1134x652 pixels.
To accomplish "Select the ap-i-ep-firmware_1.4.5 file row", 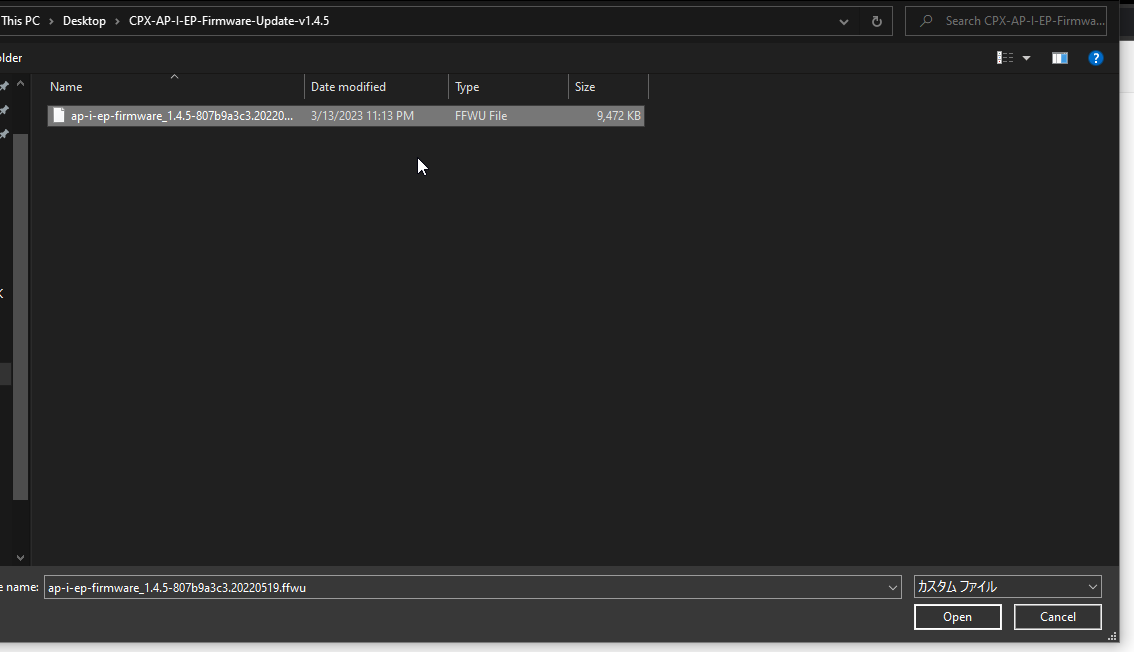I will 346,116.
